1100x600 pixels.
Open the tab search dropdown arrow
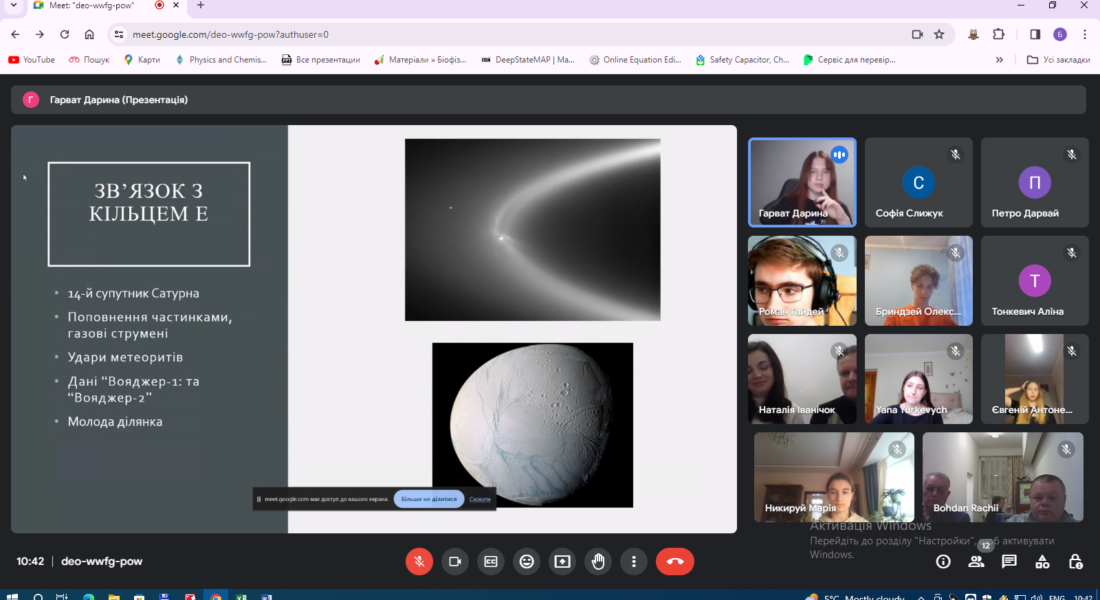point(11,6)
